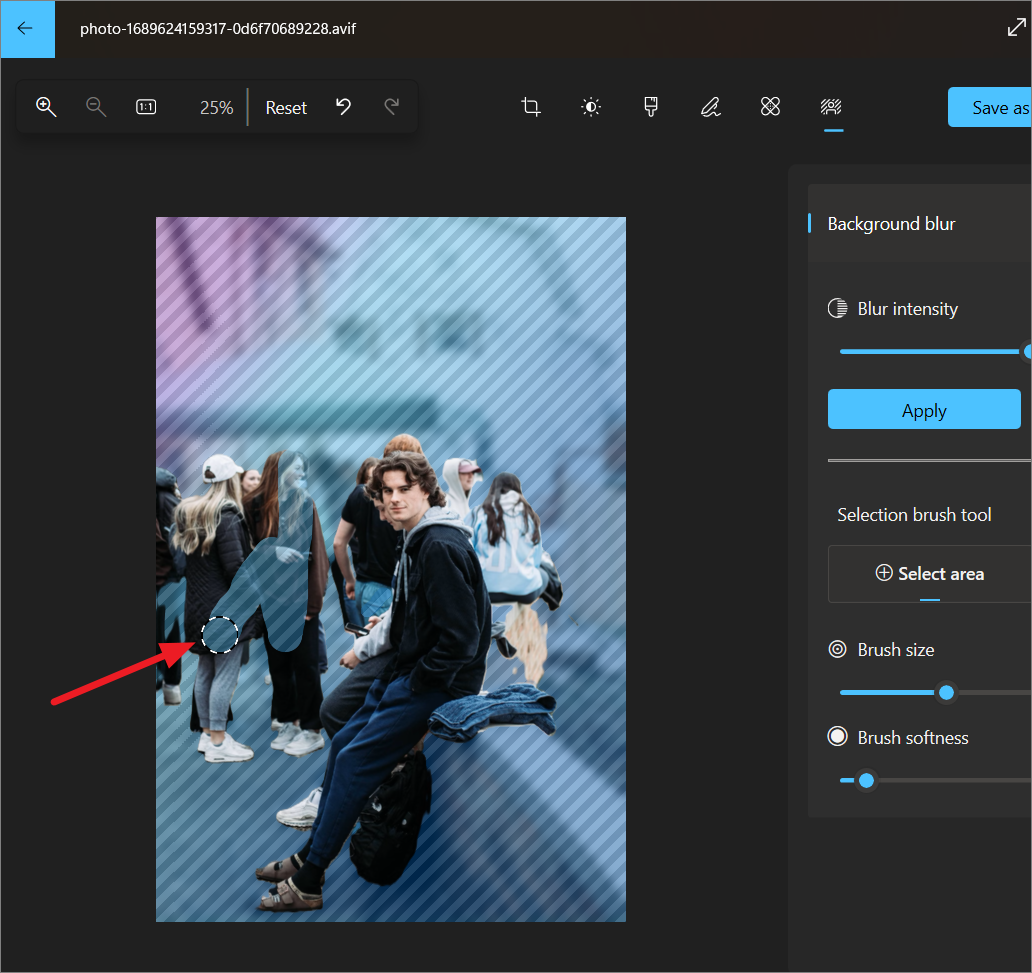
Task: Undo the last edit
Action: click(x=343, y=107)
